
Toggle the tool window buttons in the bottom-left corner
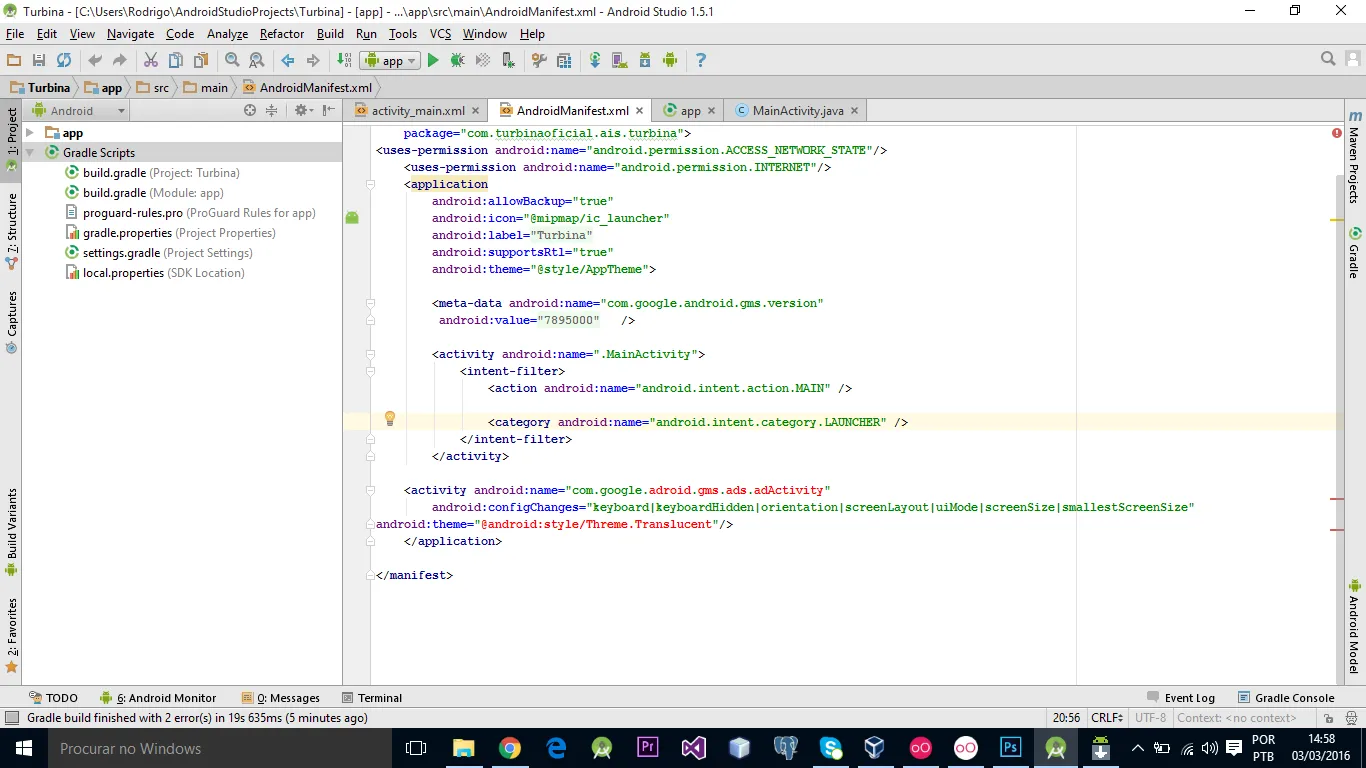[11, 718]
